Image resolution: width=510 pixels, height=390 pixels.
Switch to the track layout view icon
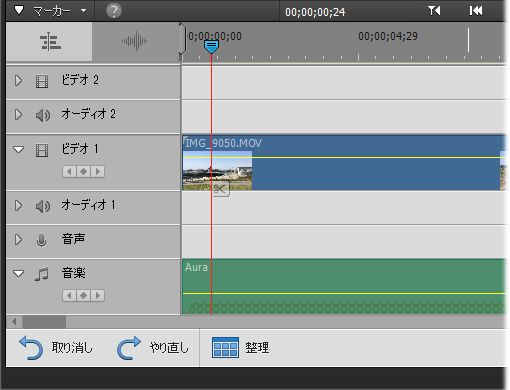tap(49, 41)
